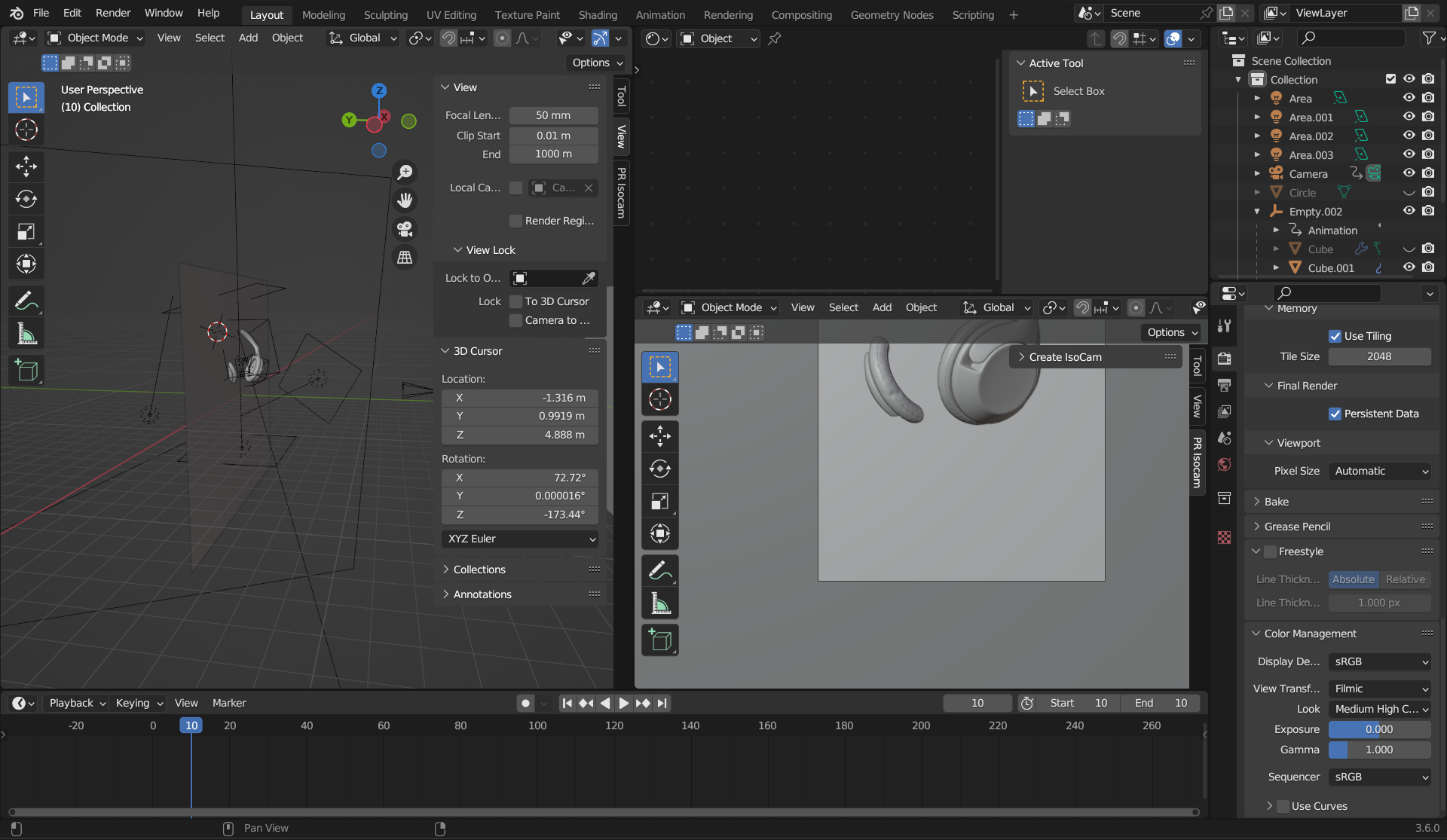
Task: Disable the Use Tiling checkbox
Action: [1335, 336]
